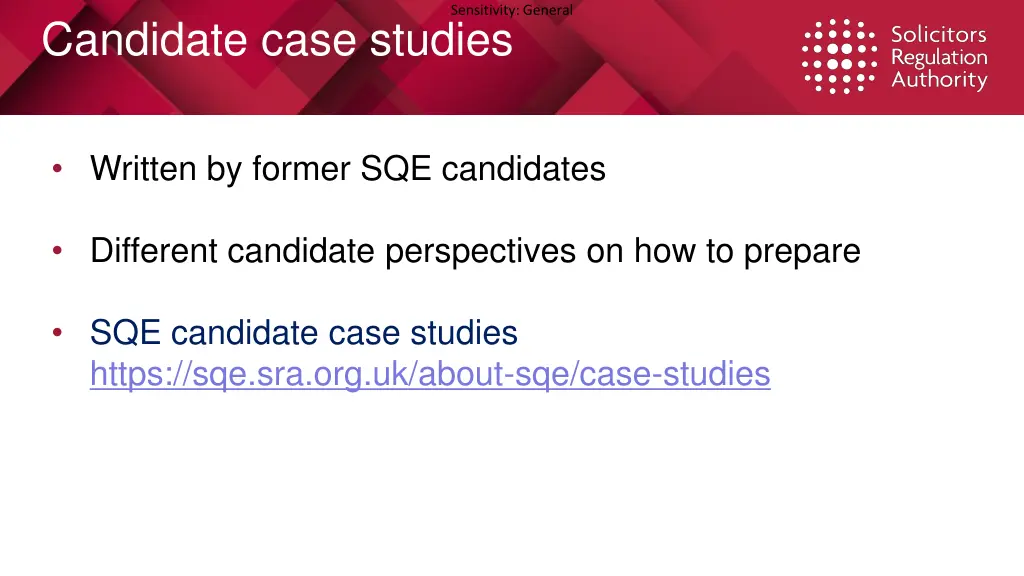Click the word SQE in first bullet

[x=395, y=169]
